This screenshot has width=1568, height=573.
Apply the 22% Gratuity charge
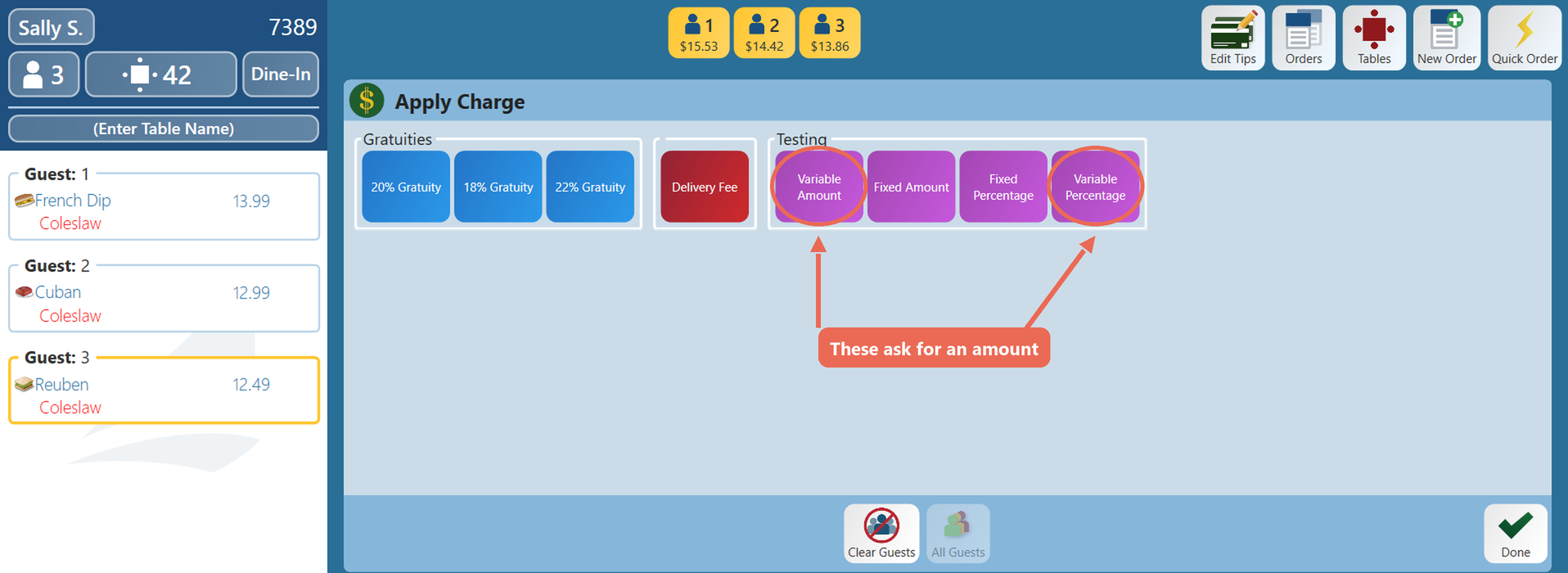pyautogui.click(x=590, y=187)
